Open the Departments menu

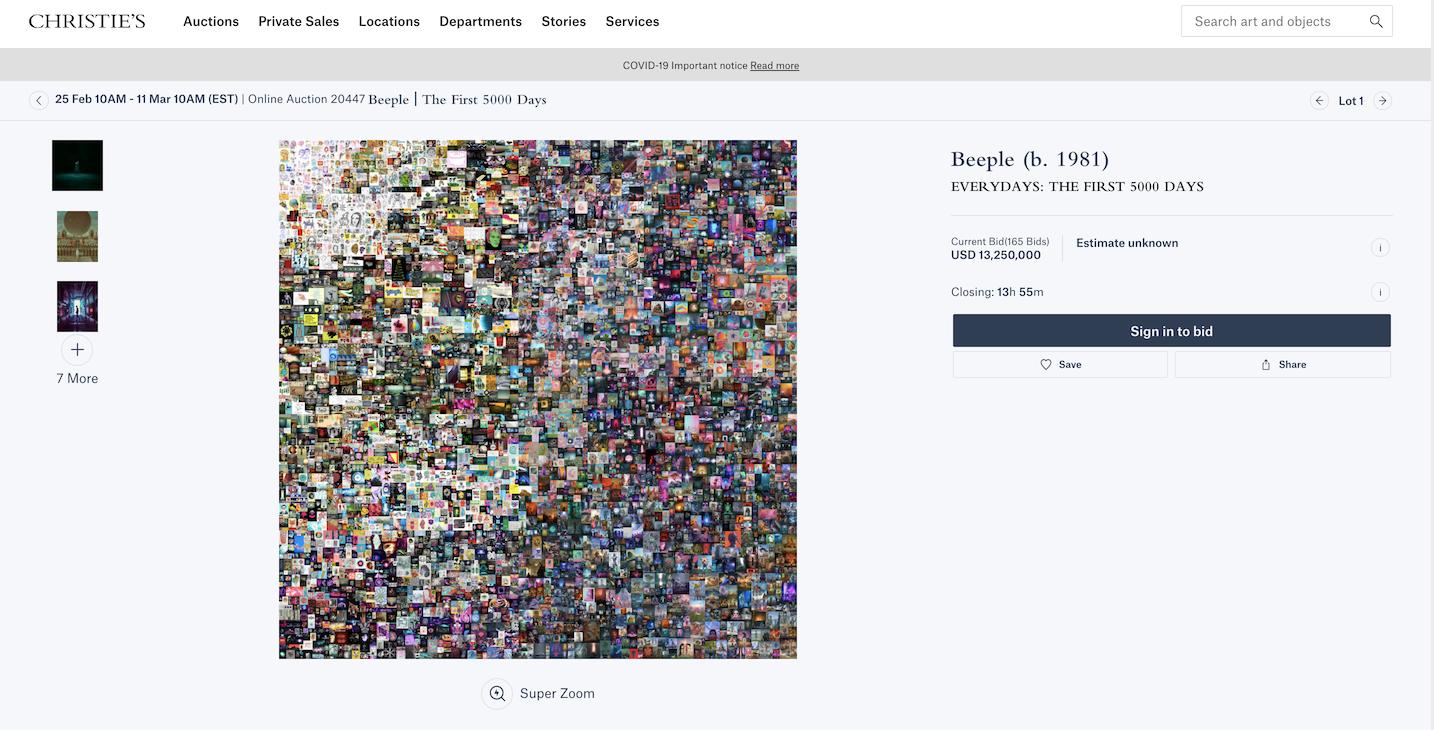coord(480,21)
